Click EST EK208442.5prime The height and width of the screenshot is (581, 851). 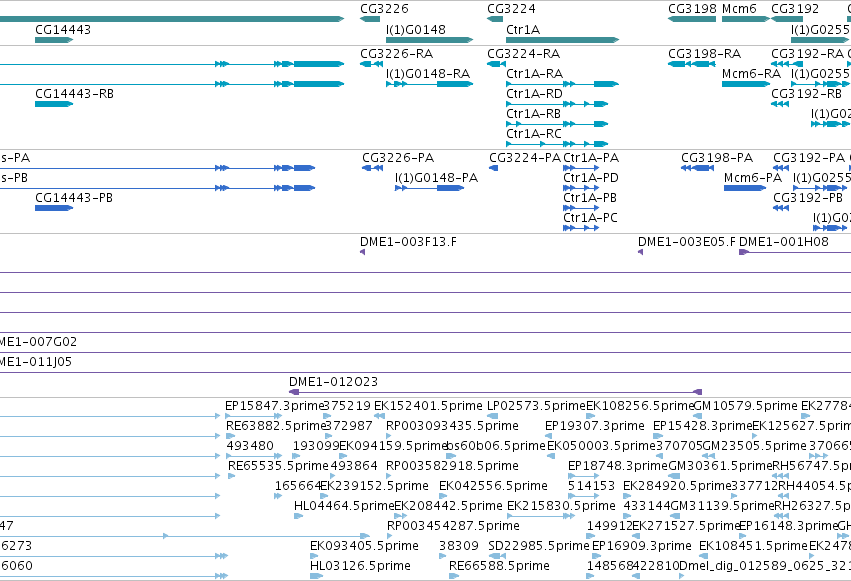click(401, 516)
